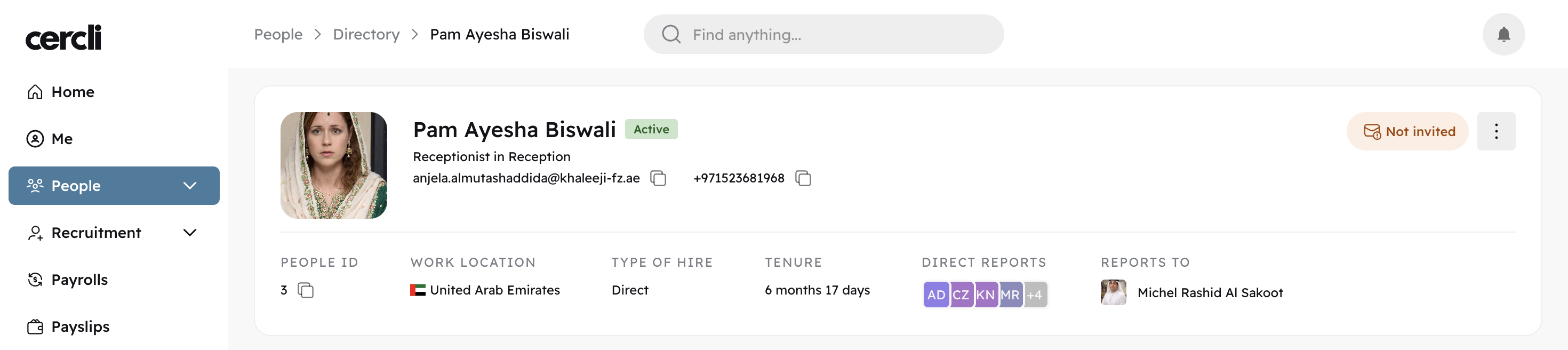1568x350 pixels.
Task: Collapse the People sidebar section
Action: pyautogui.click(x=189, y=186)
